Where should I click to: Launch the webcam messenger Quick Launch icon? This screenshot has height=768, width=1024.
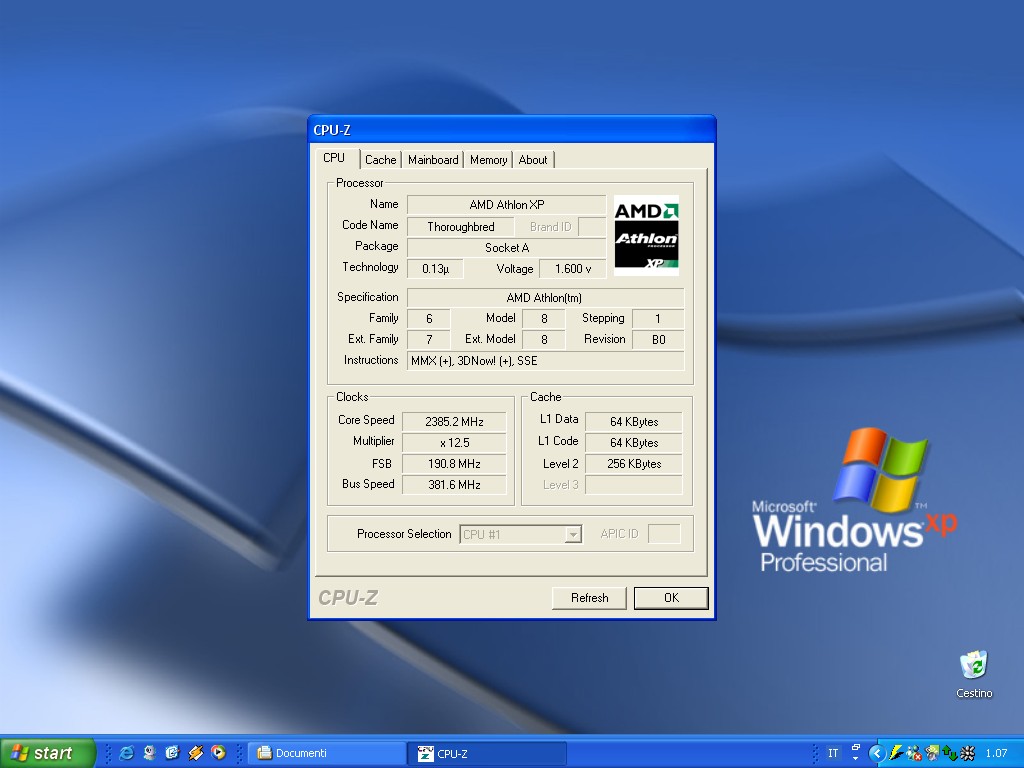150,753
